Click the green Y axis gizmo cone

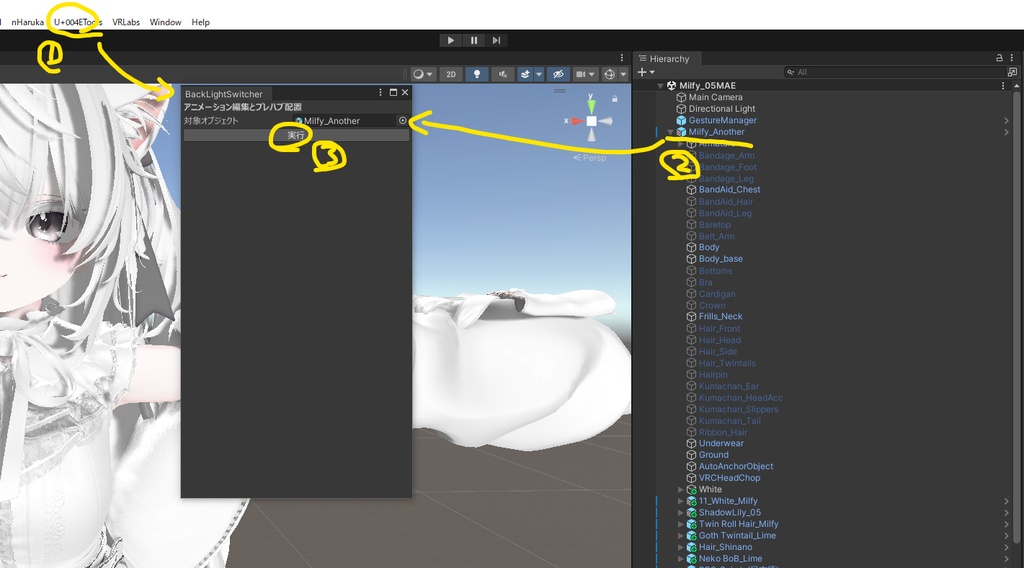tap(591, 104)
